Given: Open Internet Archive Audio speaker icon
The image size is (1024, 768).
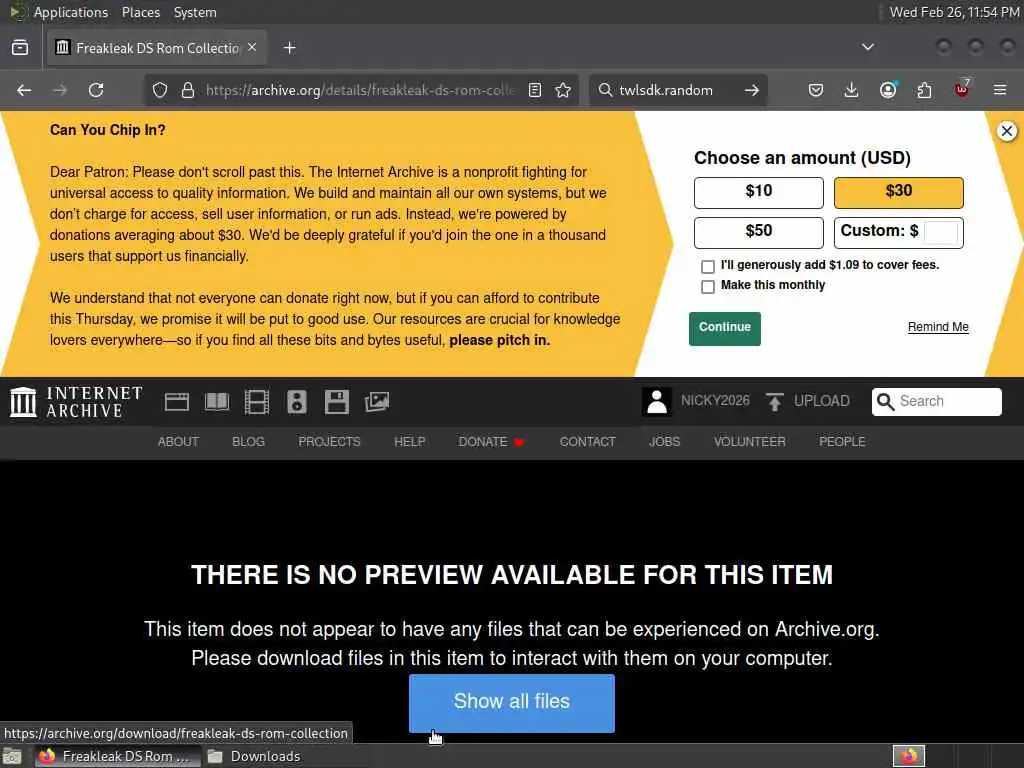Looking at the screenshot, I should (x=296, y=402).
